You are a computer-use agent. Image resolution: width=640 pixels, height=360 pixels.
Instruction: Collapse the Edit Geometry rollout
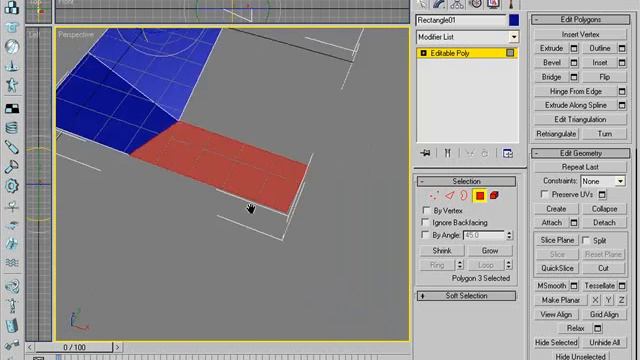(x=580, y=153)
